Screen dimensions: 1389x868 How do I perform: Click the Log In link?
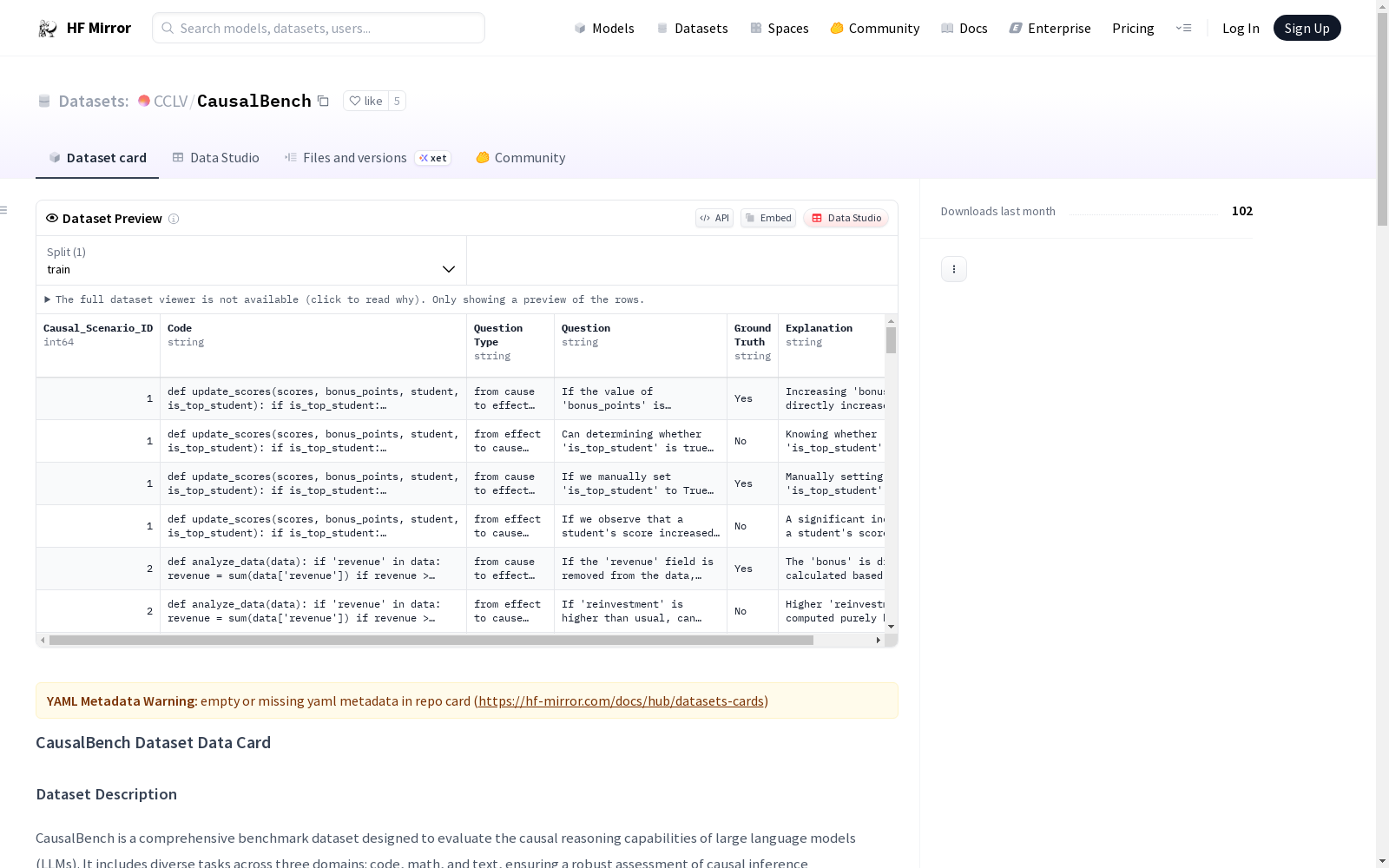1241,28
